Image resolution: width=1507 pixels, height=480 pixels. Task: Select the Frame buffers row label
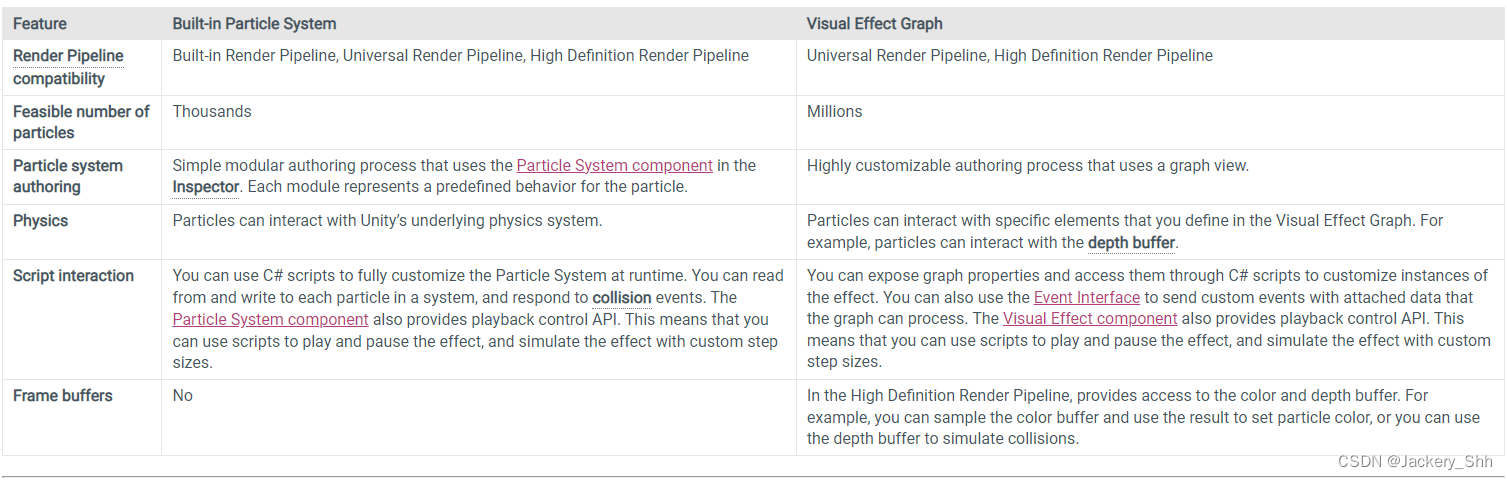point(62,396)
